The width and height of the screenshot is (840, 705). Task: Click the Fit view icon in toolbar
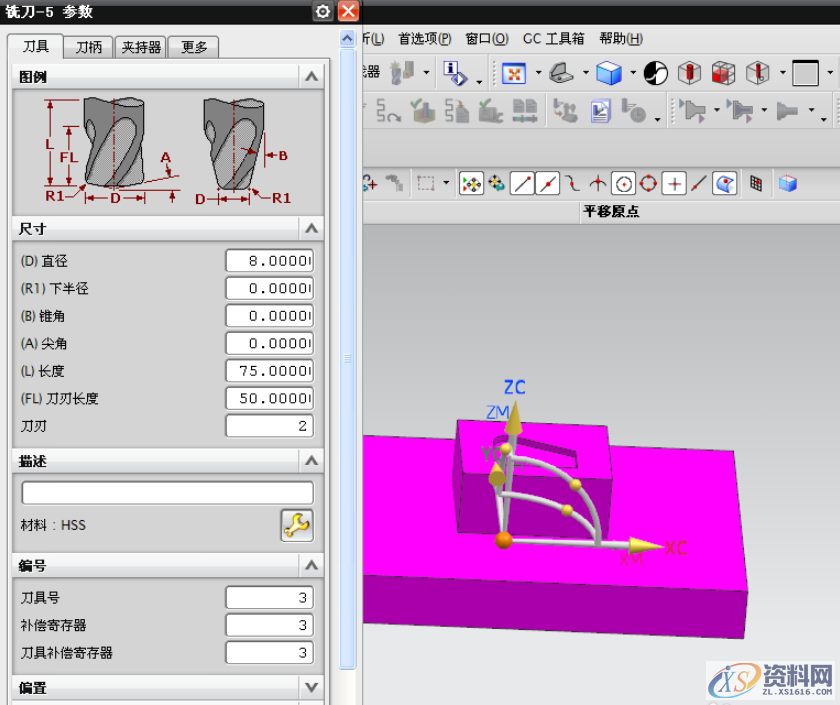(x=513, y=73)
